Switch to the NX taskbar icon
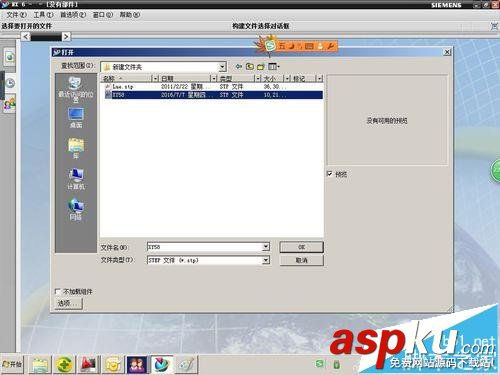 pyautogui.click(x=162, y=364)
